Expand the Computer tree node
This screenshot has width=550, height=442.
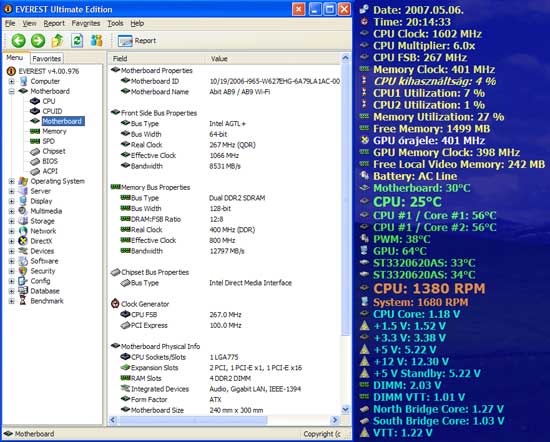coord(12,81)
